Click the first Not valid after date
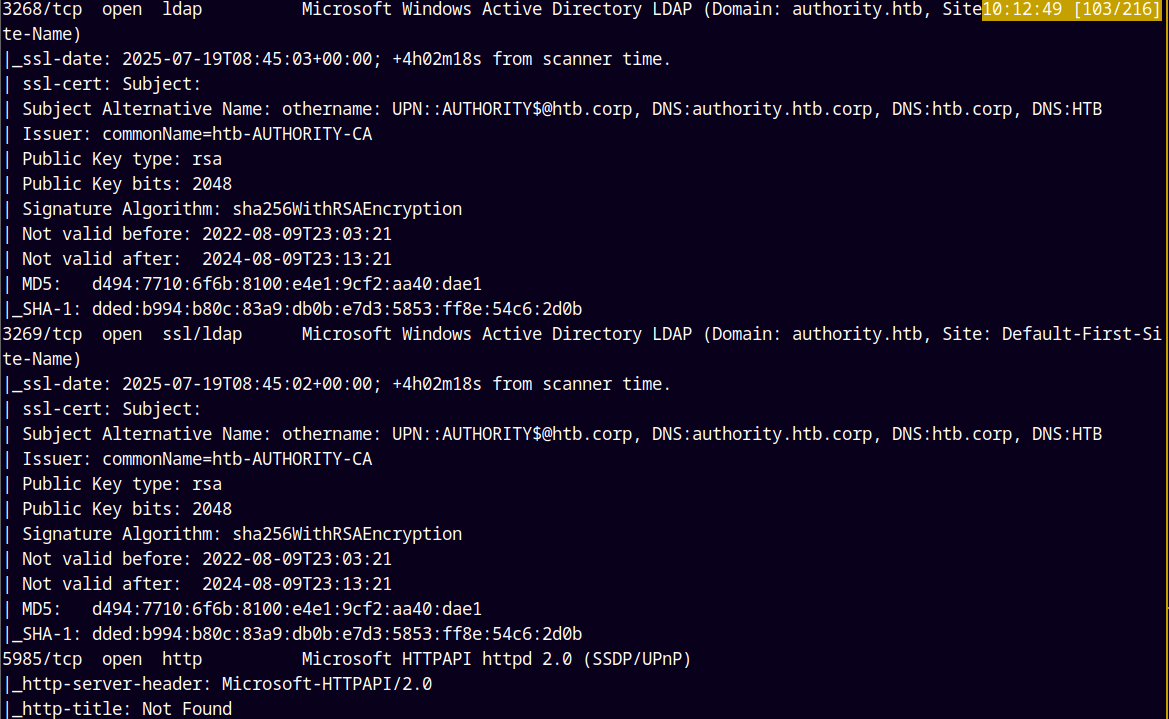The width and height of the screenshot is (1169, 719). click(x=297, y=259)
